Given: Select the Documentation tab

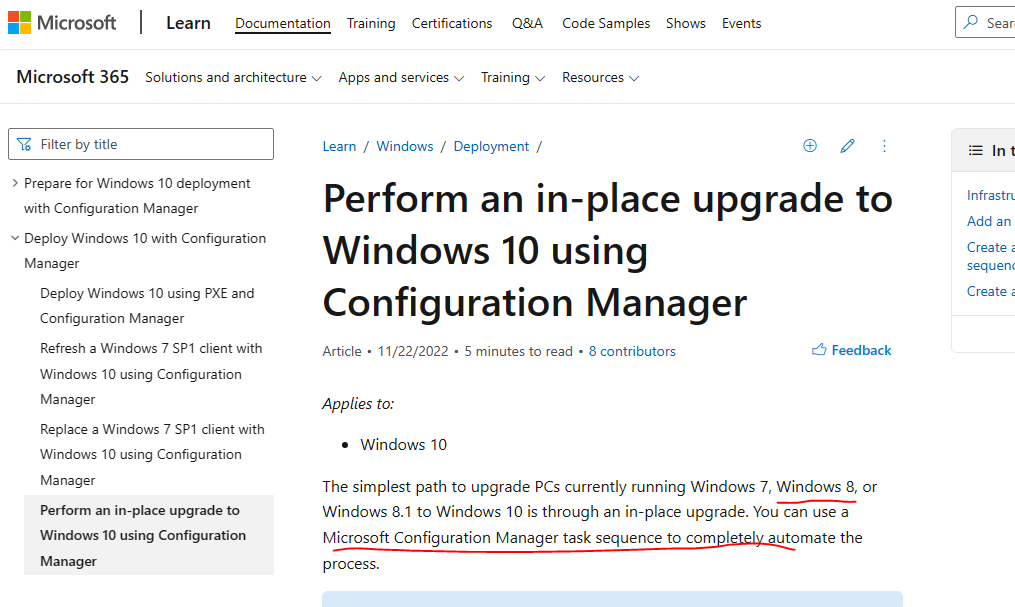Looking at the screenshot, I should click(x=283, y=23).
